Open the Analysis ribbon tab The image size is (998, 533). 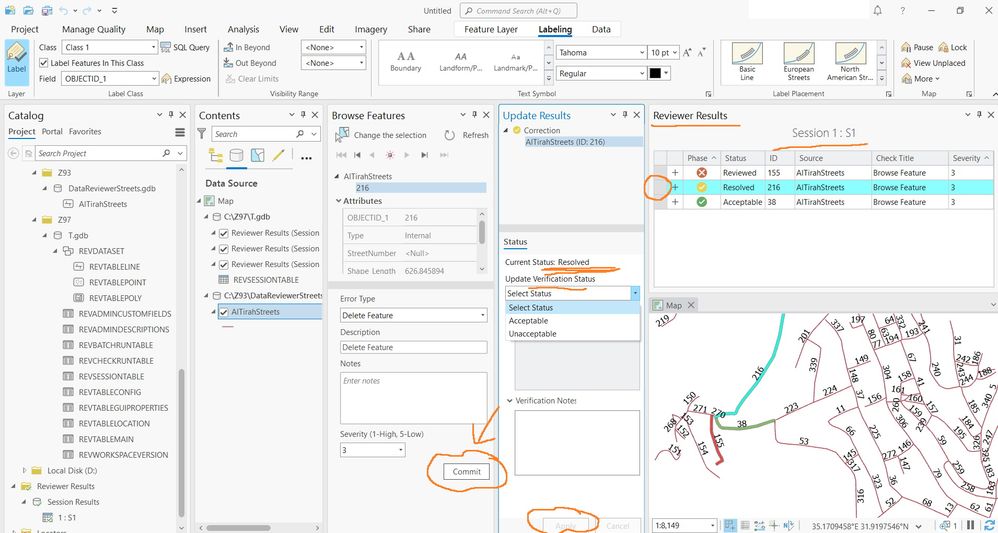point(243,29)
